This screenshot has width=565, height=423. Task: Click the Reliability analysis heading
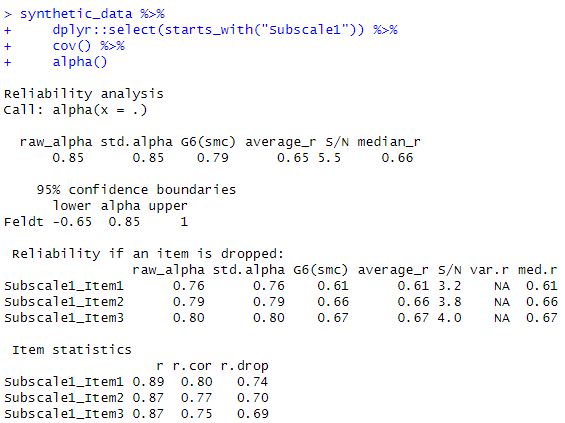[84, 94]
